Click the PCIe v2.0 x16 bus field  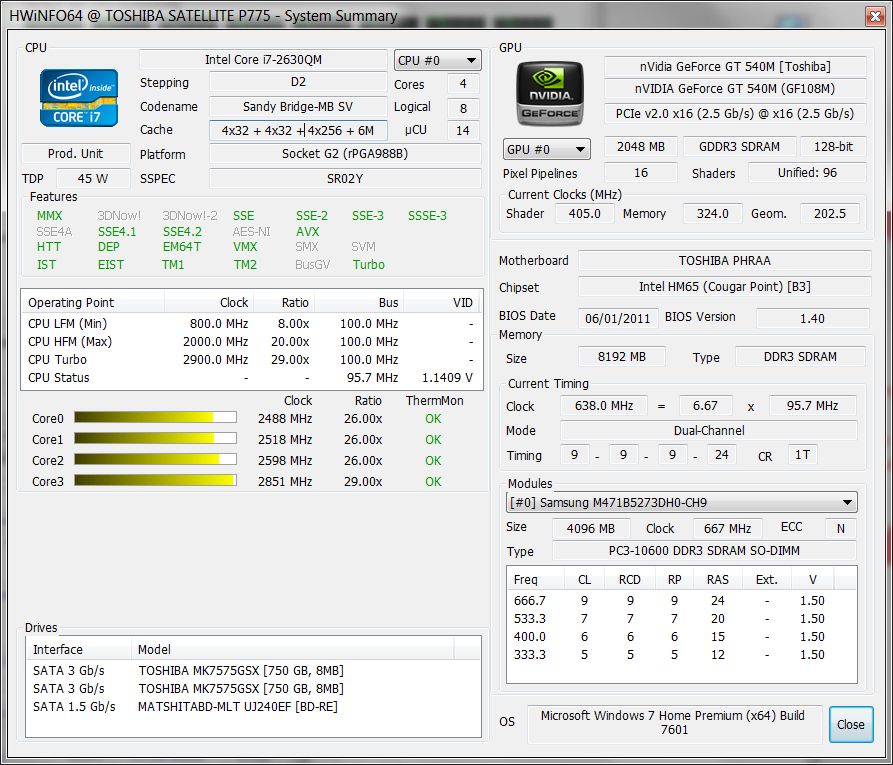click(x=735, y=113)
